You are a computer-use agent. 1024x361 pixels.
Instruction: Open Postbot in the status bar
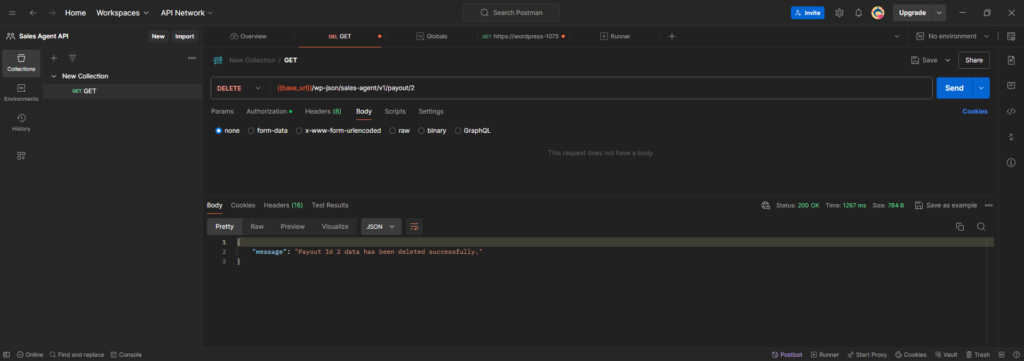[787, 354]
